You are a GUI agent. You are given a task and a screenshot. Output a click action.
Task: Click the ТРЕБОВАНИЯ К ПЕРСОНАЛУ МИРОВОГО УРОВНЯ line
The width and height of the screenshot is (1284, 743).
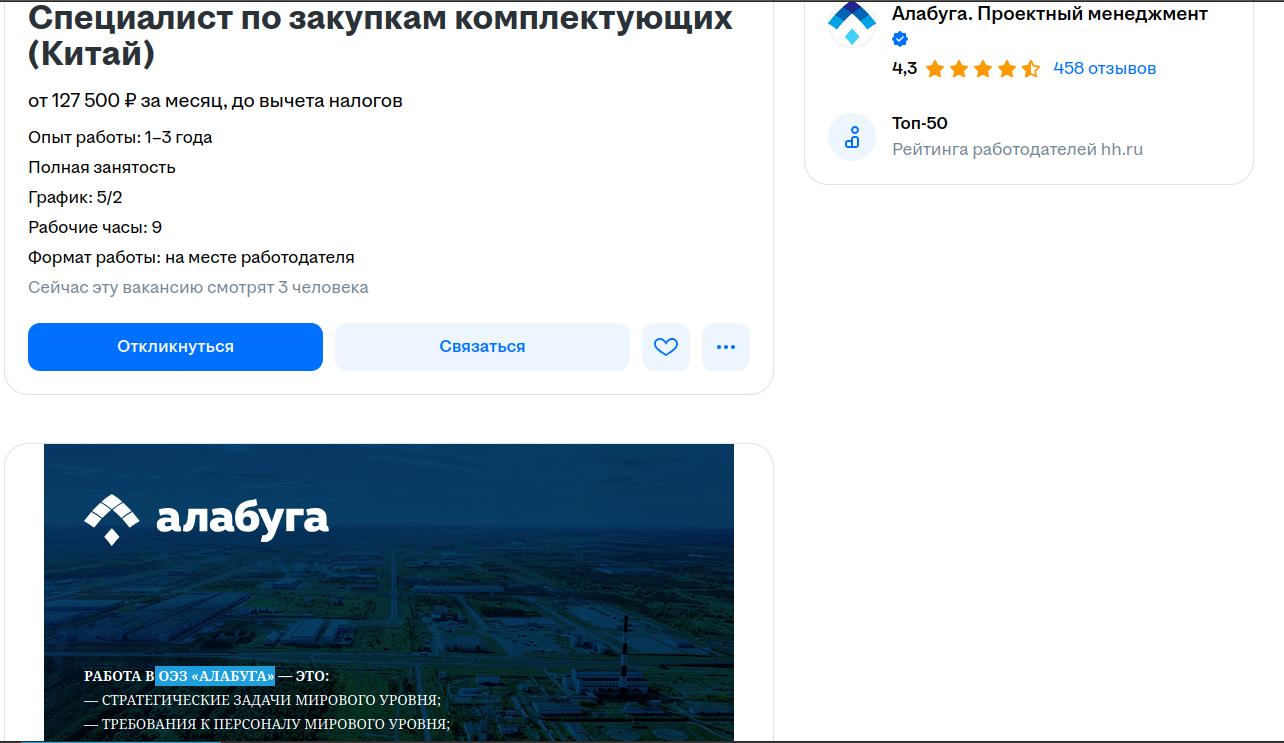tap(267, 724)
